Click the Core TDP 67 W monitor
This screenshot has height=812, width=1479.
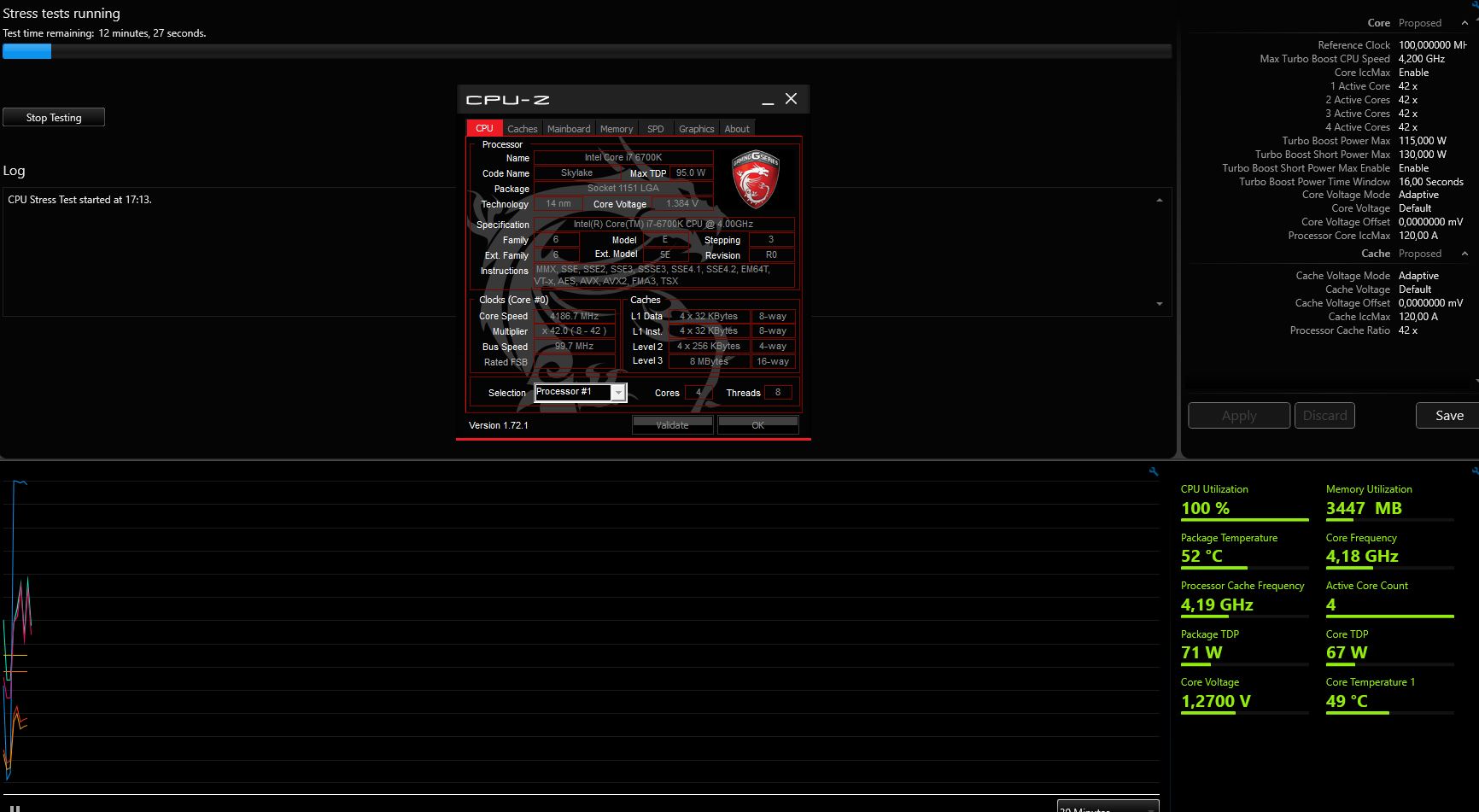click(1389, 646)
